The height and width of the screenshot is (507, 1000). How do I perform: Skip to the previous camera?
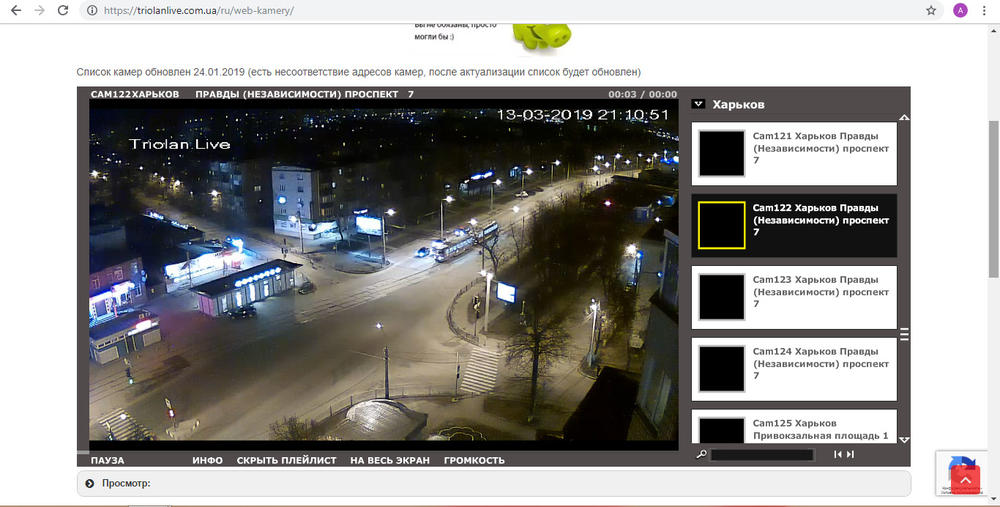click(x=837, y=454)
